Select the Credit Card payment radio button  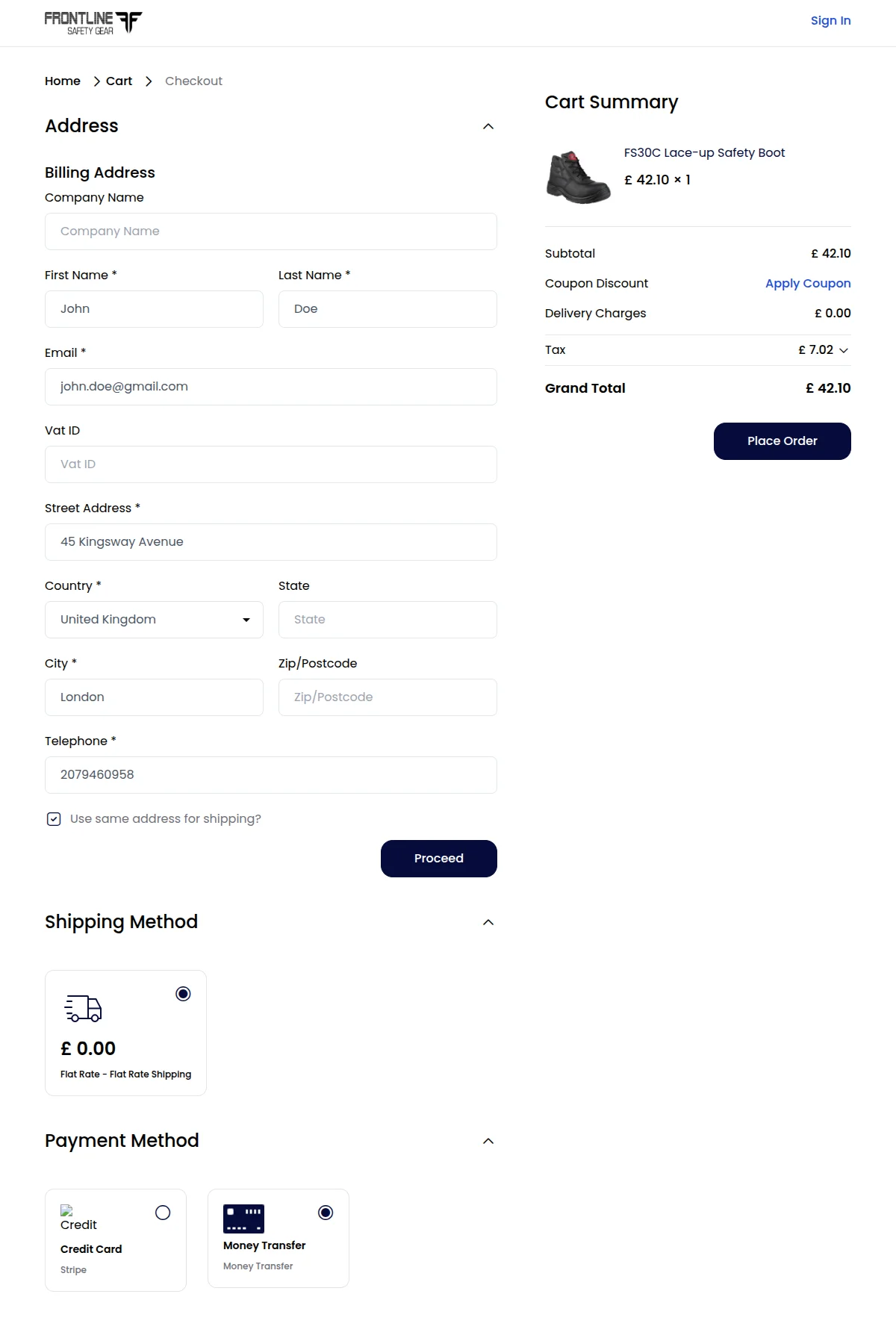(164, 1213)
